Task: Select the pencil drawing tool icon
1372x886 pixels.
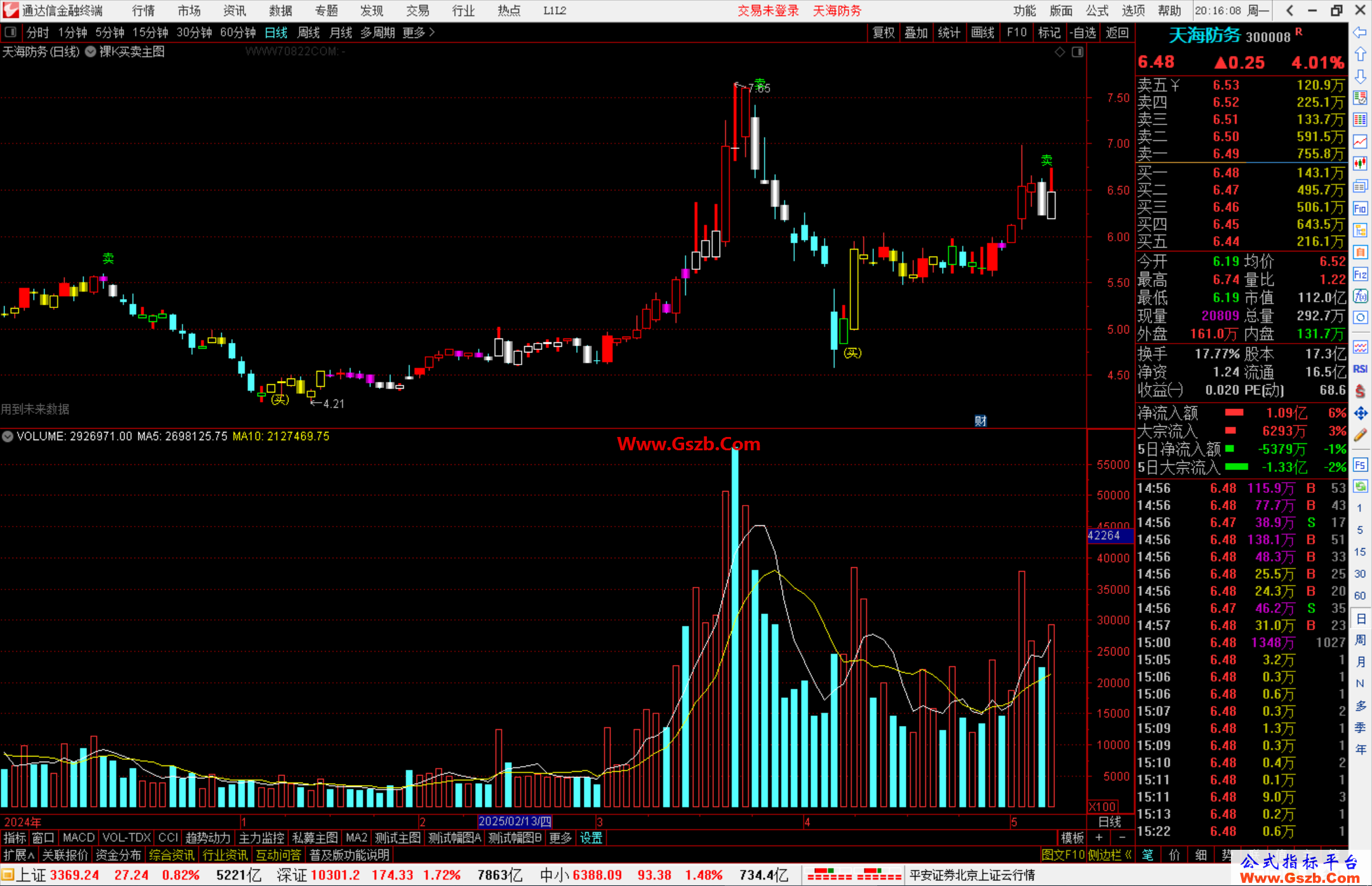Action: [1360, 435]
